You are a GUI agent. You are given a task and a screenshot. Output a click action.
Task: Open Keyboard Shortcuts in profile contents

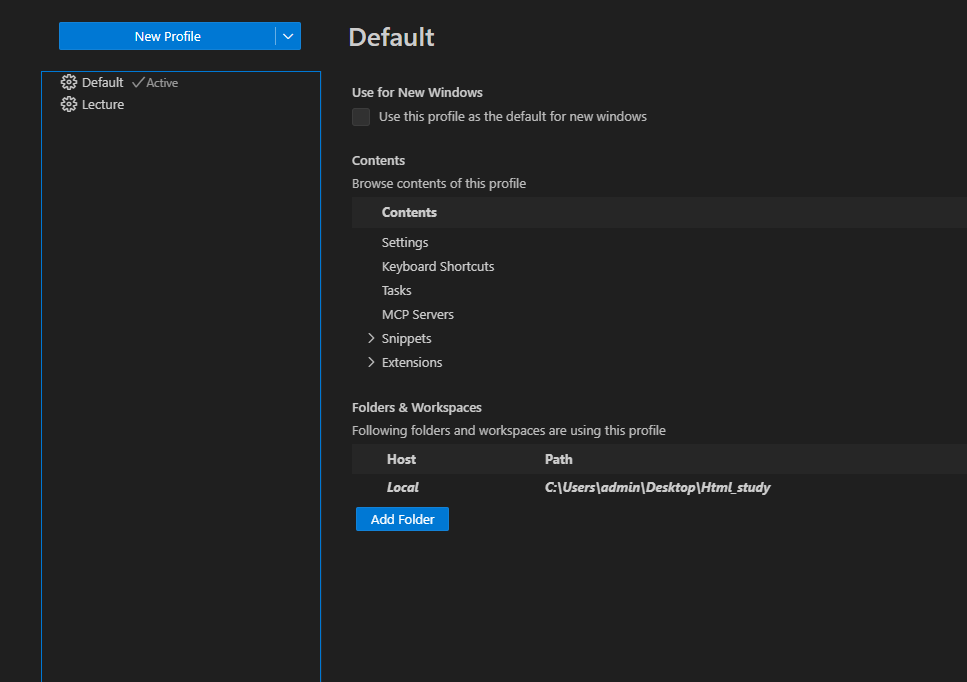point(438,267)
